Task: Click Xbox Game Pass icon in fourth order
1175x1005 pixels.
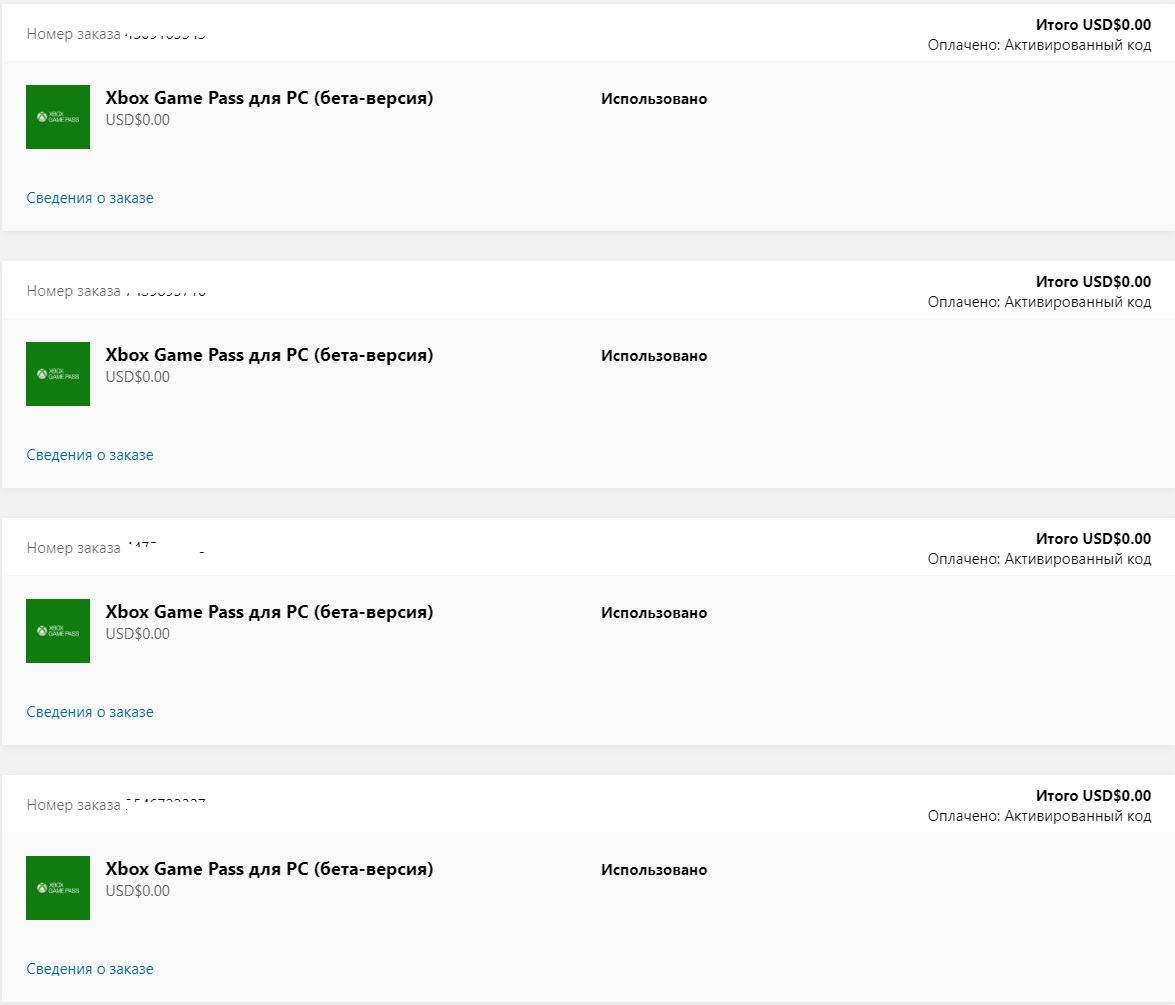Action: (58, 888)
